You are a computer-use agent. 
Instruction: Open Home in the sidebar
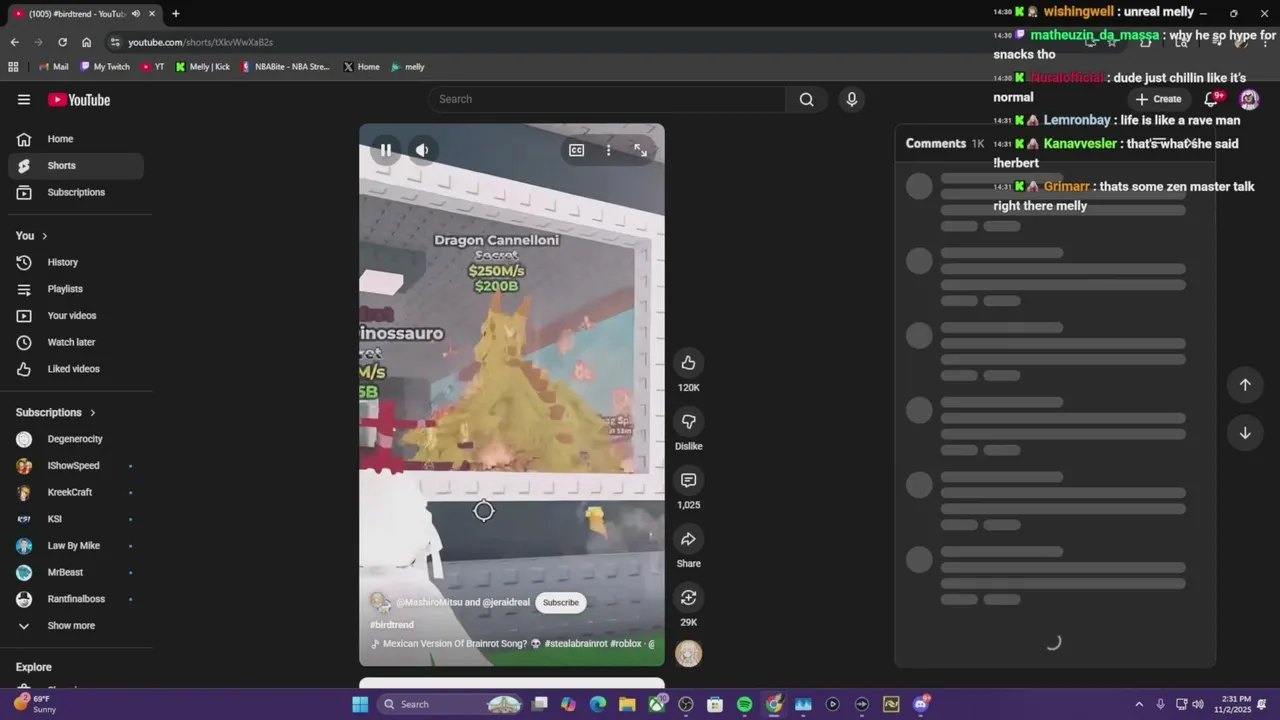(x=76, y=139)
